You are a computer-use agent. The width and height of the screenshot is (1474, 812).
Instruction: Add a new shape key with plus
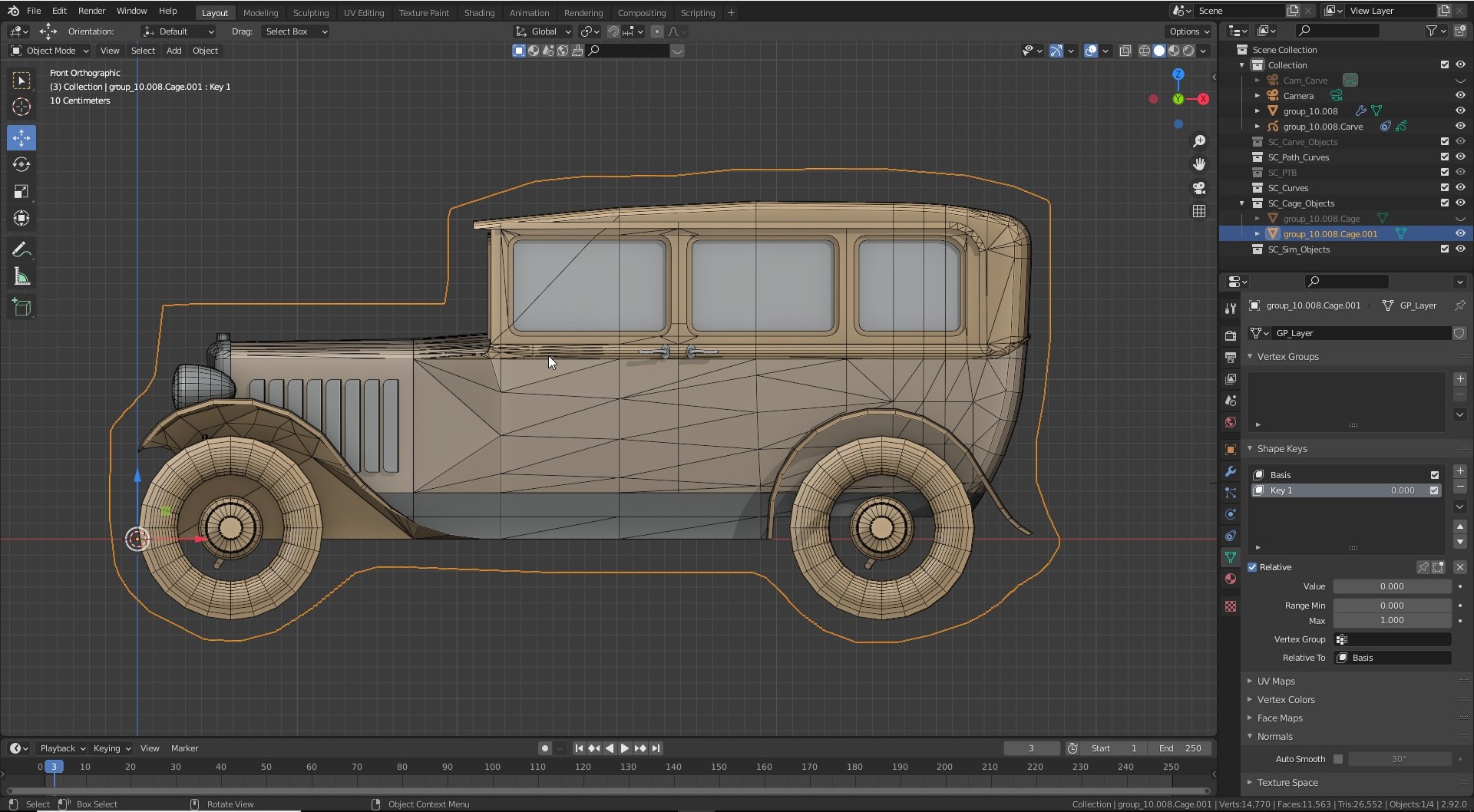pyautogui.click(x=1460, y=471)
